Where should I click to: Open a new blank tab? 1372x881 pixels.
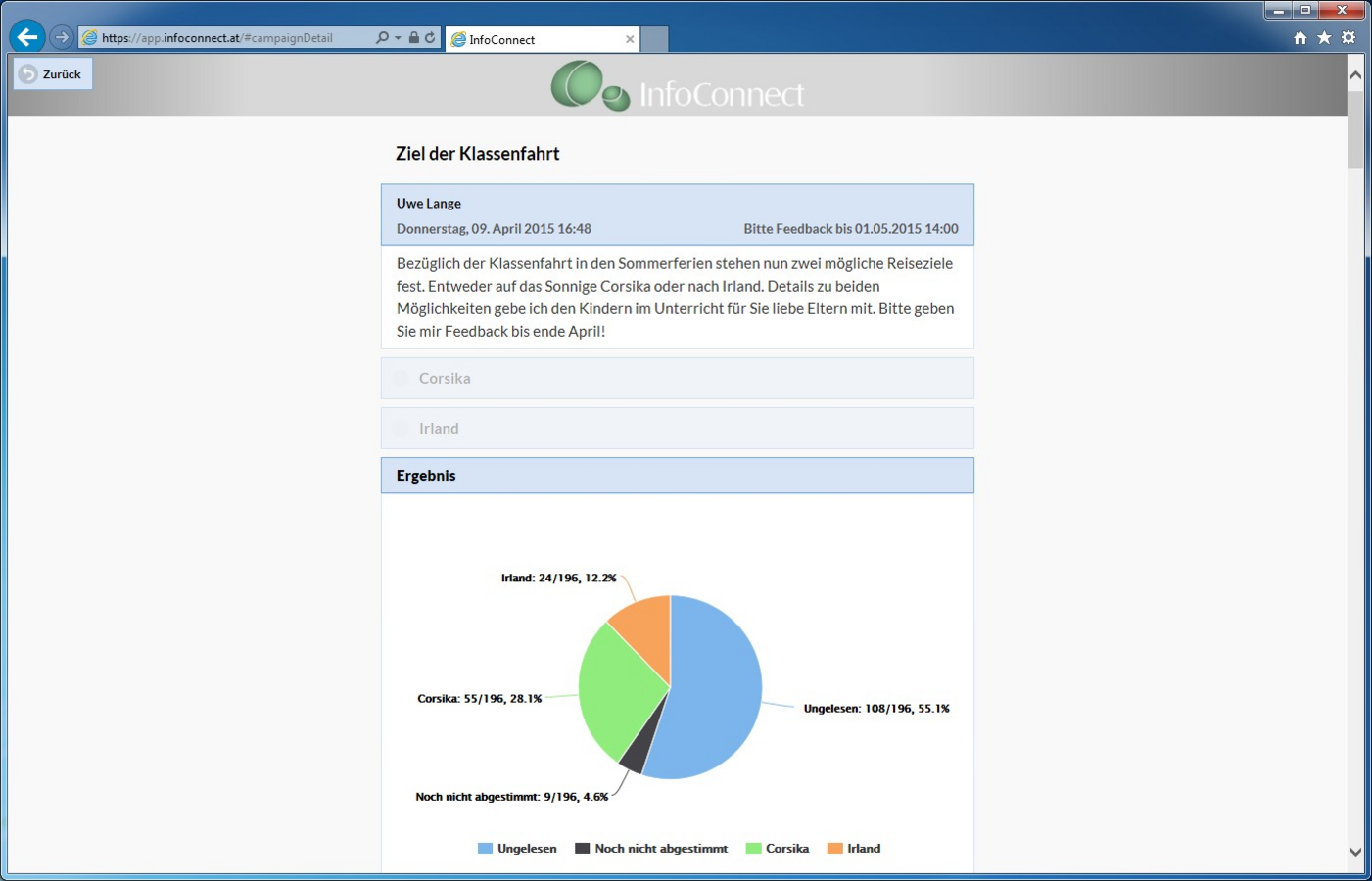(654, 39)
